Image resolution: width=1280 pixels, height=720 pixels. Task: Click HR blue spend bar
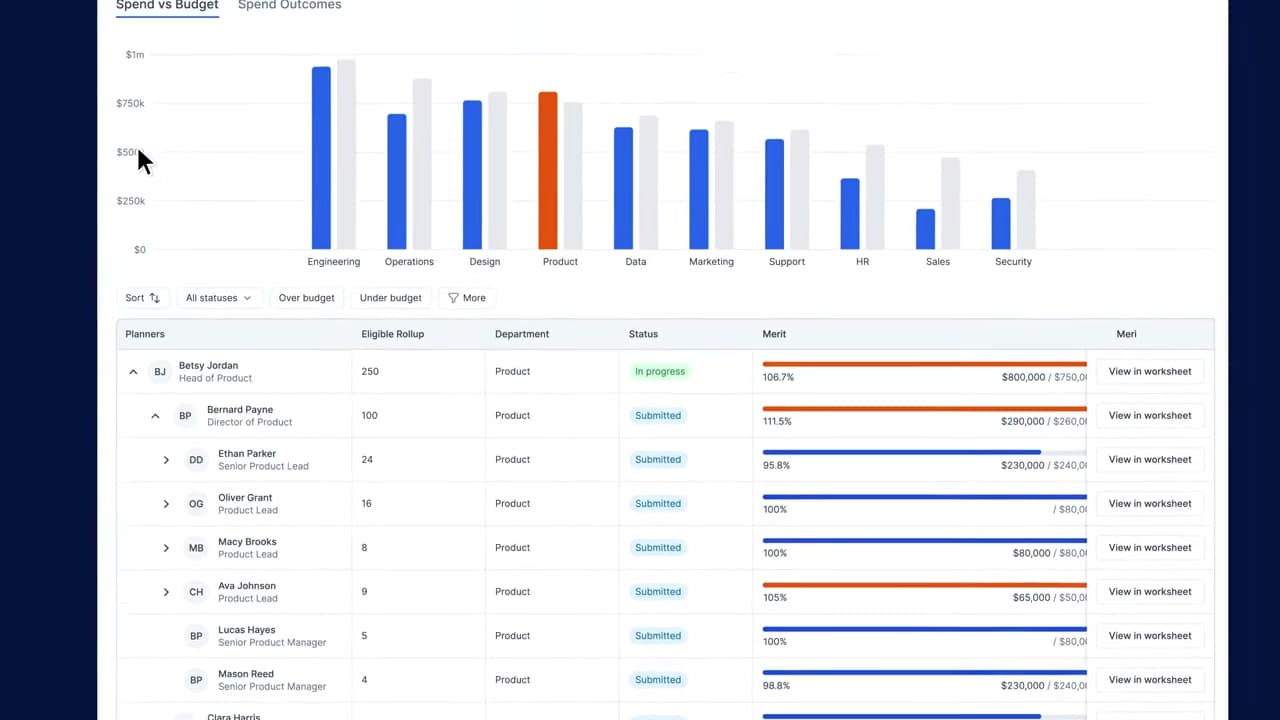[850, 214]
